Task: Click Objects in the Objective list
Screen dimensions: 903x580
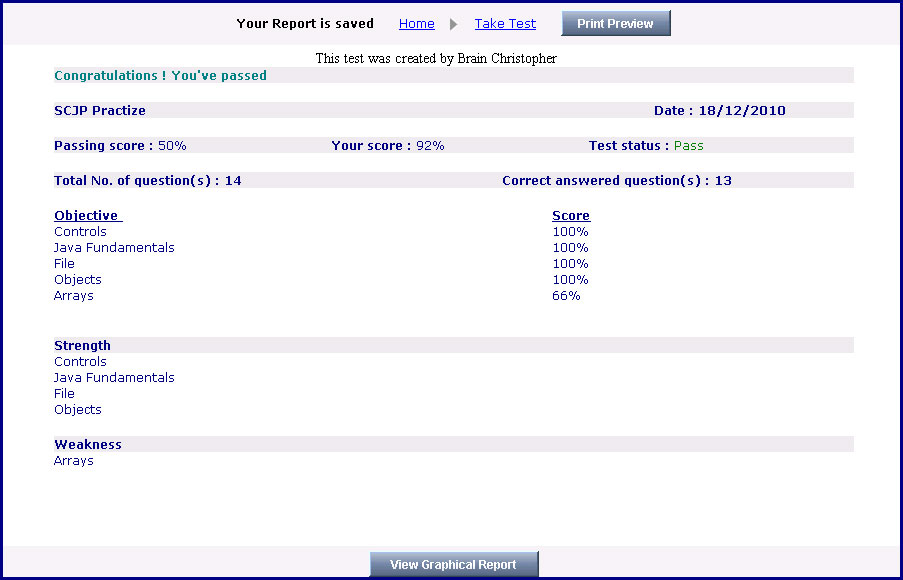Action: (78, 280)
